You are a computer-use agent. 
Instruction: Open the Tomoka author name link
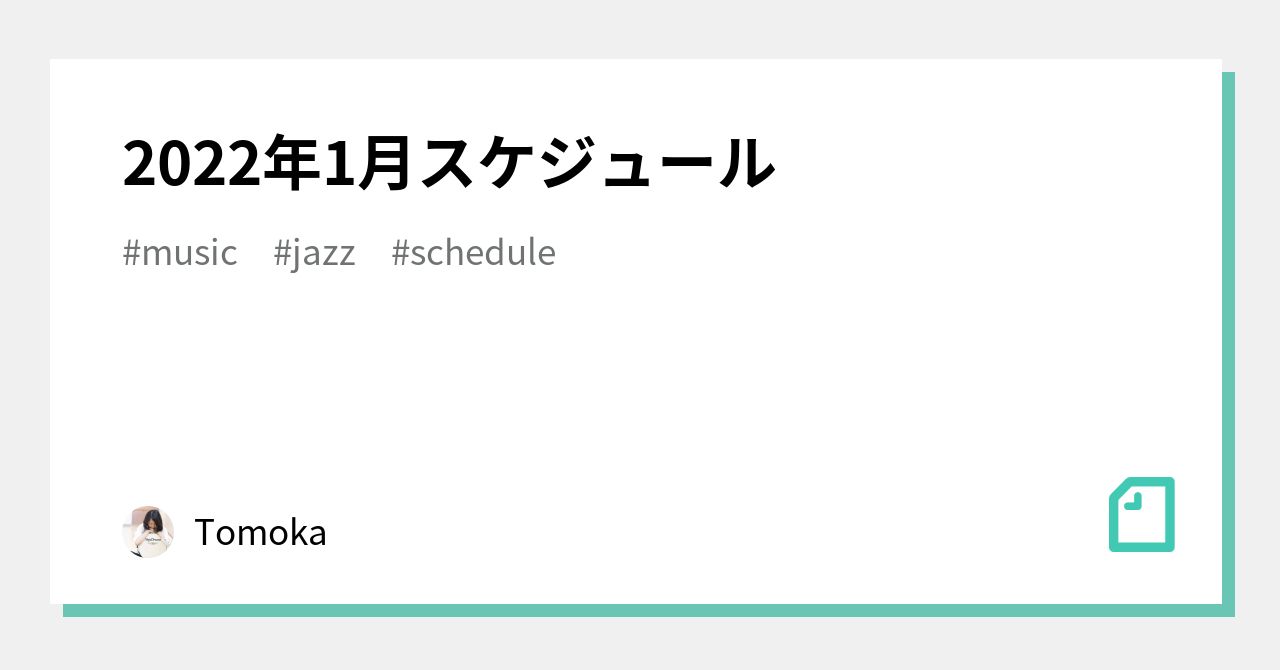click(x=260, y=533)
